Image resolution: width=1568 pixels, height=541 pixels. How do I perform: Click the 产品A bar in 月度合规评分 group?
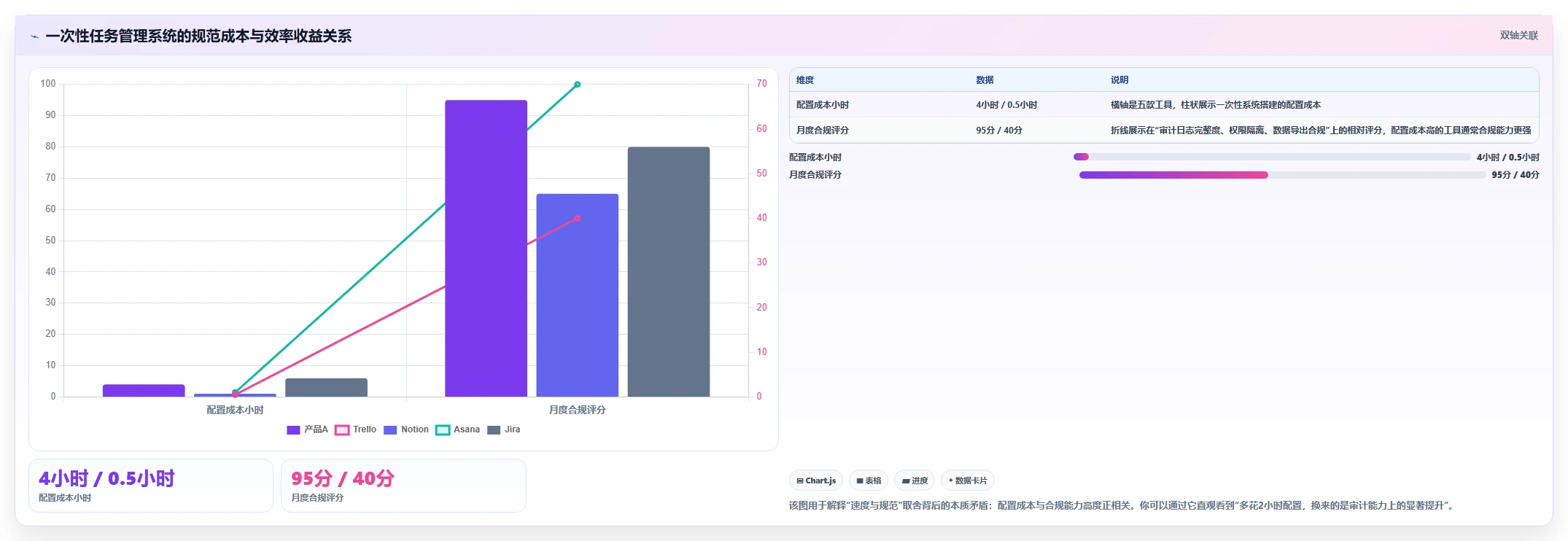tap(486, 249)
